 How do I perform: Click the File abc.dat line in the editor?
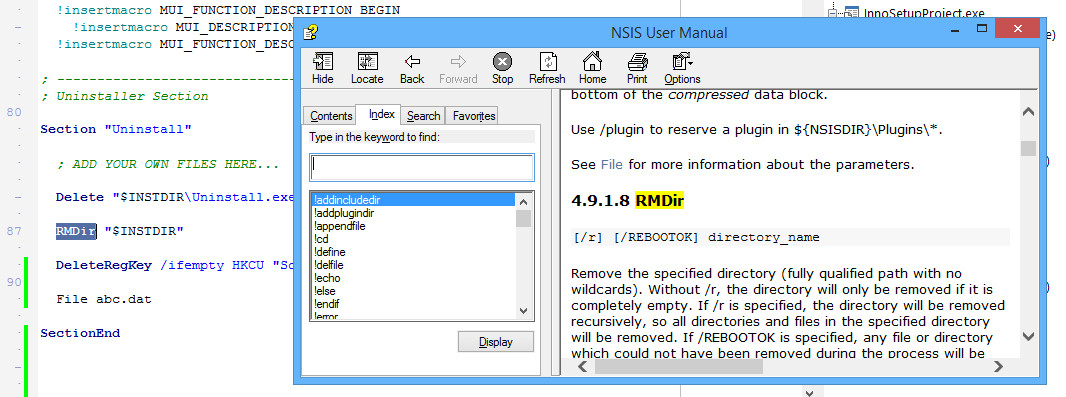point(104,299)
